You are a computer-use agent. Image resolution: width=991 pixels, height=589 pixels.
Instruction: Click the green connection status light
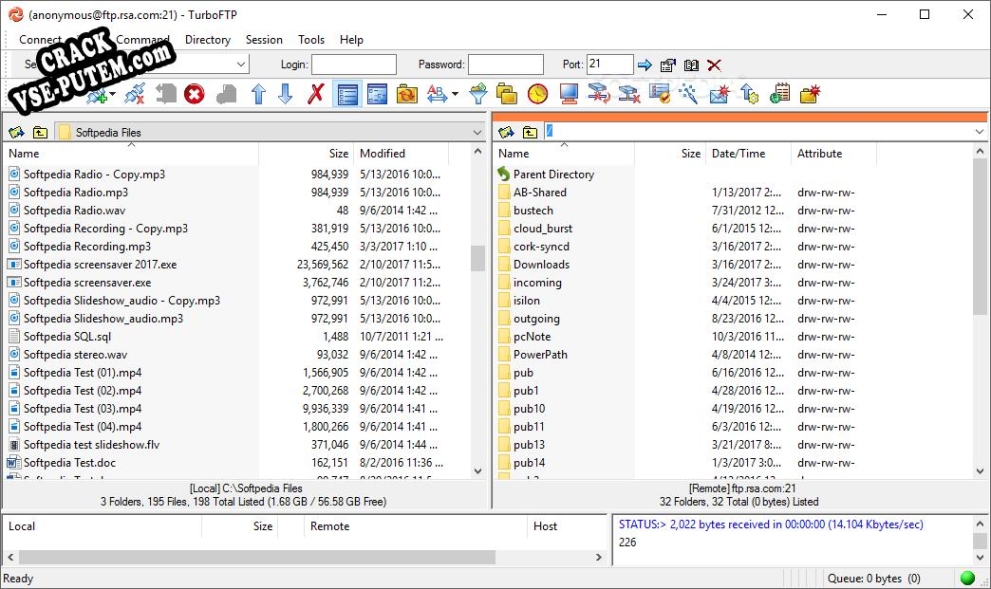pyautogui.click(x=967, y=578)
